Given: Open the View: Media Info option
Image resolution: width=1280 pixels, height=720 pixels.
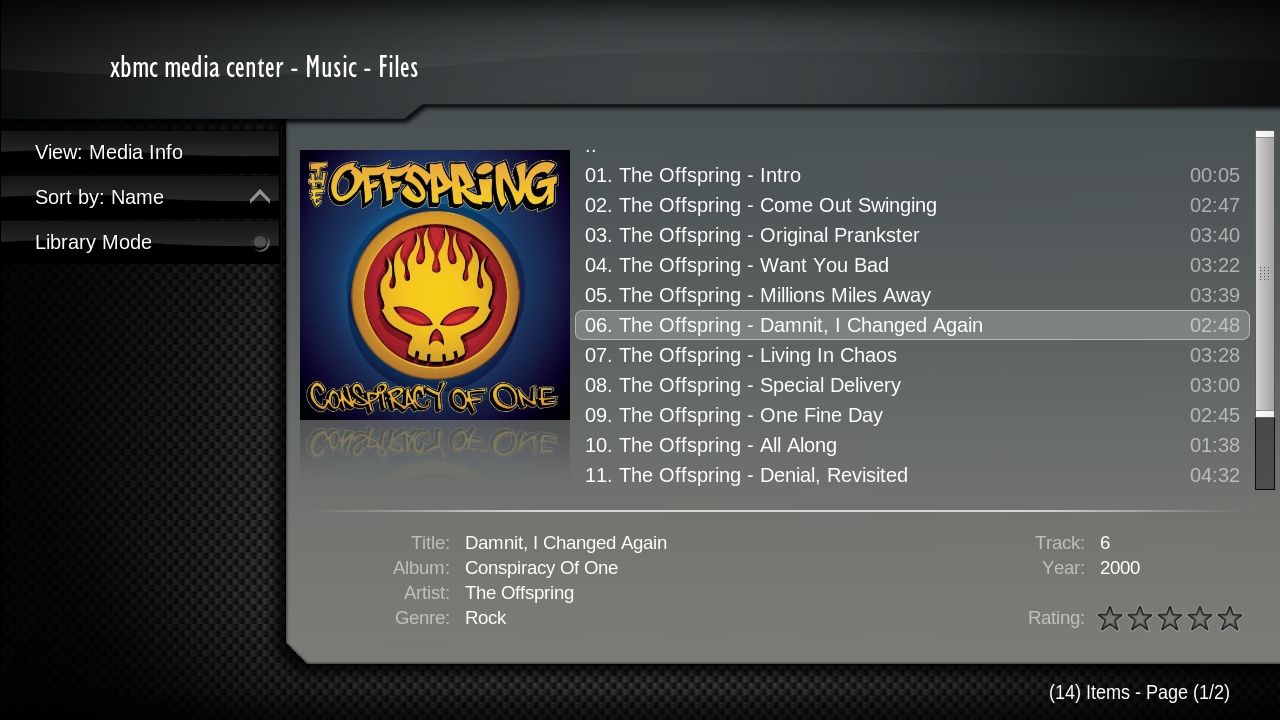Looking at the screenshot, I should coord(140,152).
